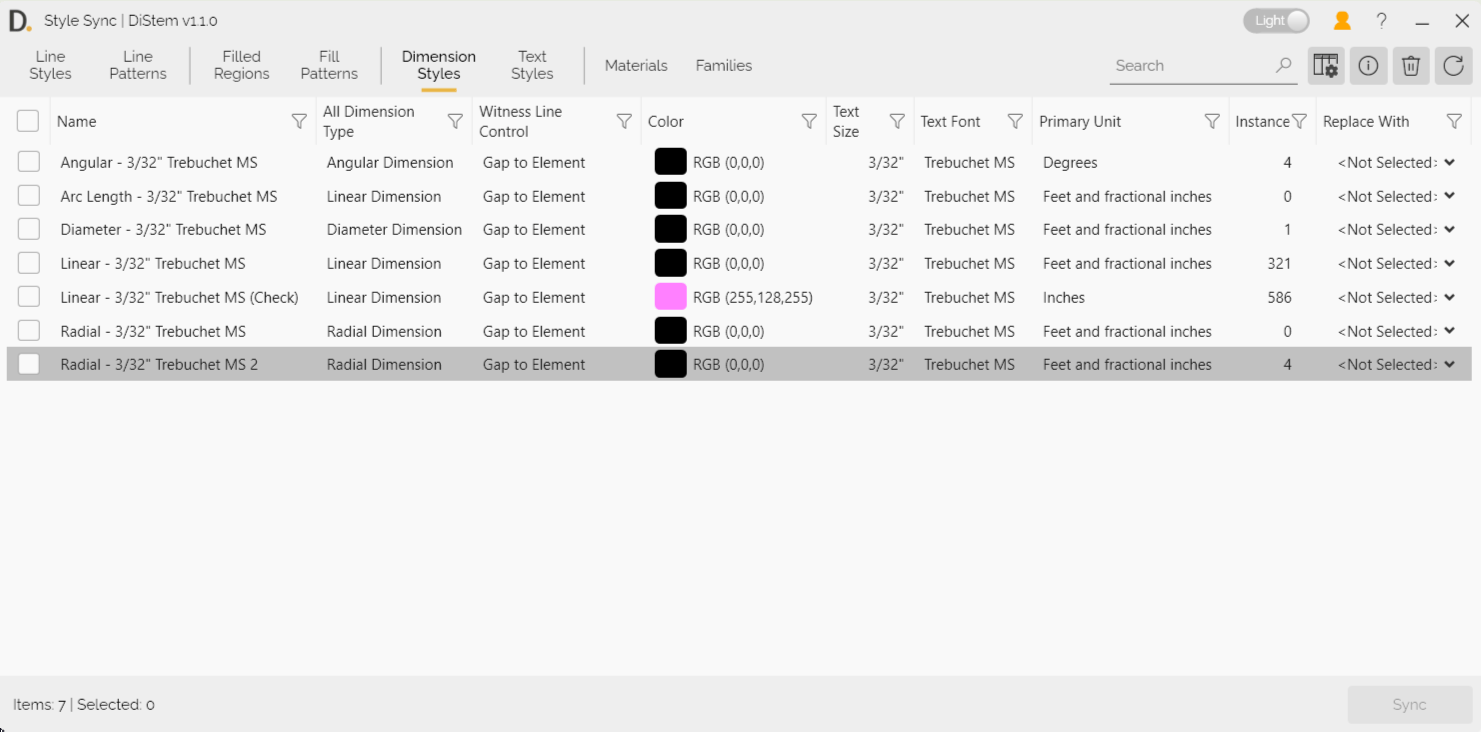
Task: Open the user account icon
Action: (1342, 21)
